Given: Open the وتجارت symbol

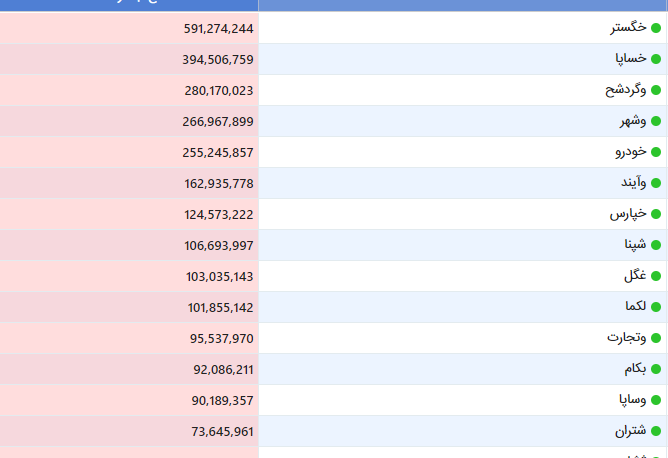Looking at the screenshot, I should tap(627, 337).
